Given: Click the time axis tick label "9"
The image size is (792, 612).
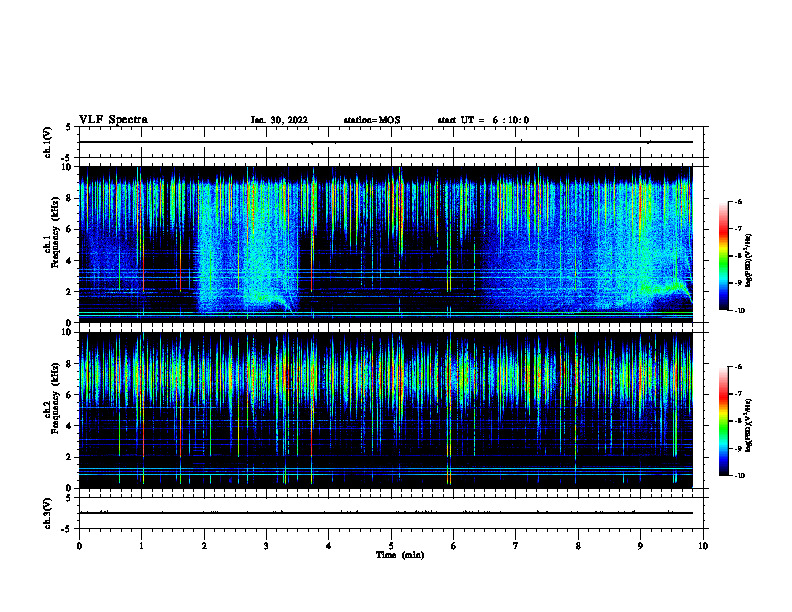Looking at the screenshot, I should pyautogui.click(x=640, y=546).
